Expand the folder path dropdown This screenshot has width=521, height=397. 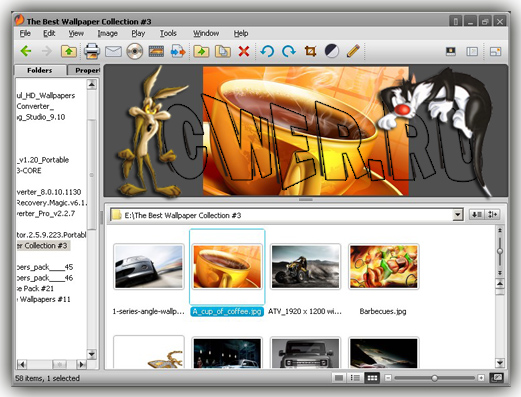(x=458, y=215)
